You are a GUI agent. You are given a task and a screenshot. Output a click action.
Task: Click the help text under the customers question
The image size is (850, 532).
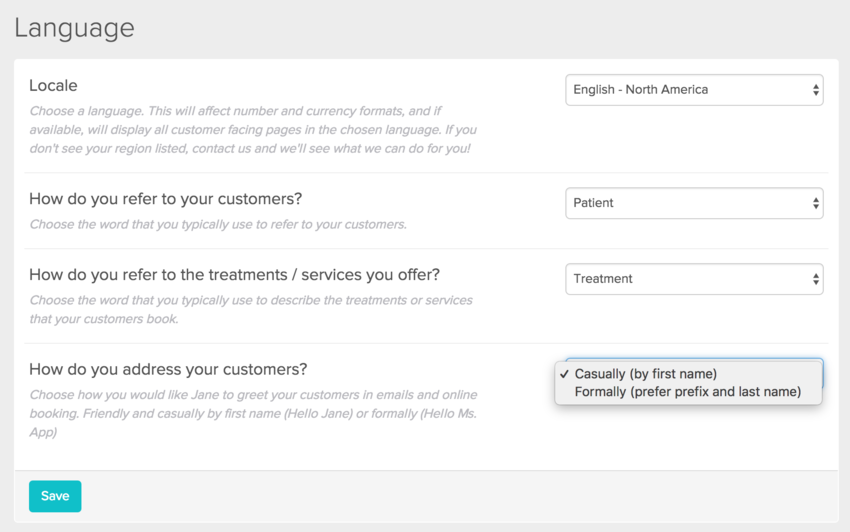click(x=218, y=224)
